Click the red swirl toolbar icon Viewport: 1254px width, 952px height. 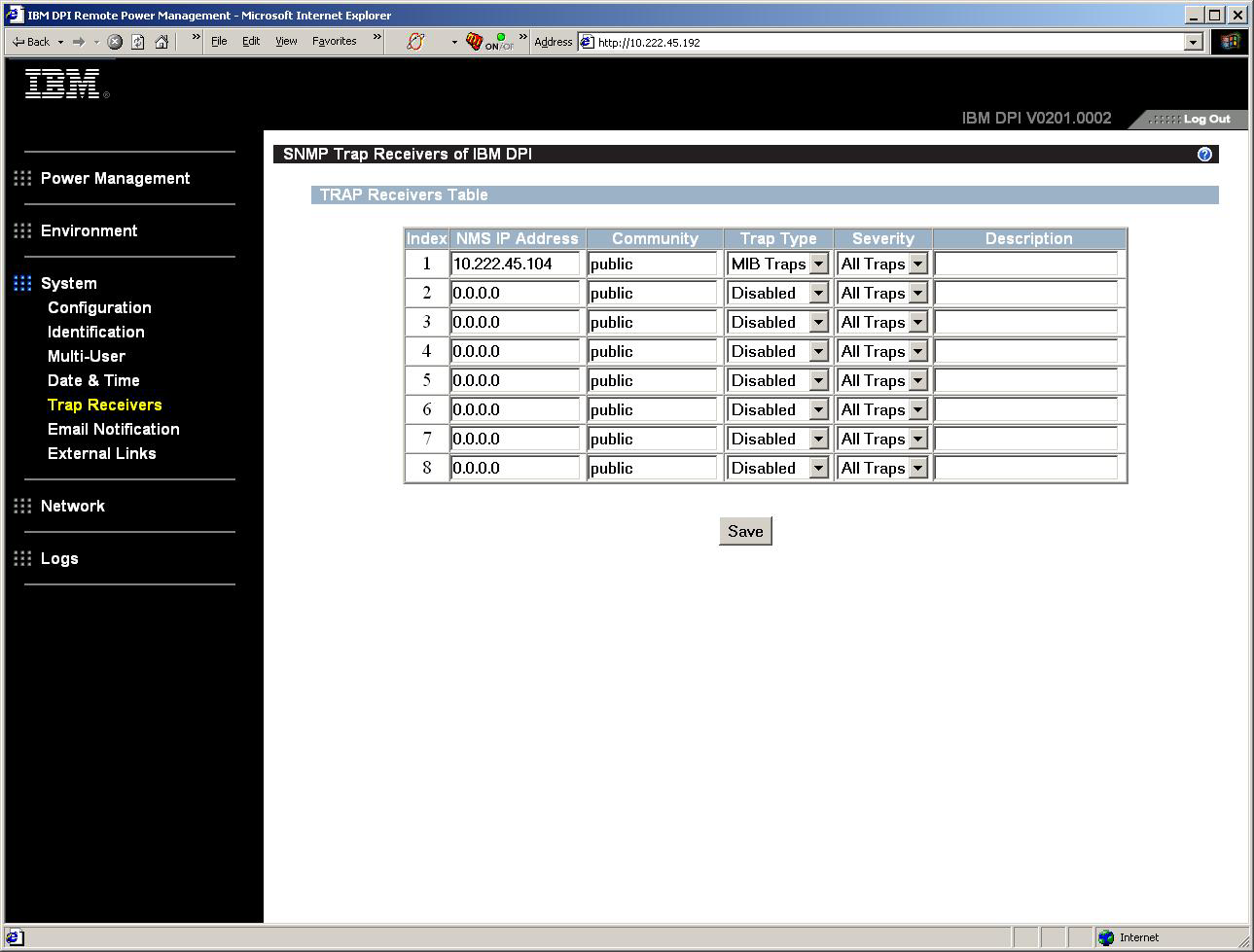pos(415,42)
